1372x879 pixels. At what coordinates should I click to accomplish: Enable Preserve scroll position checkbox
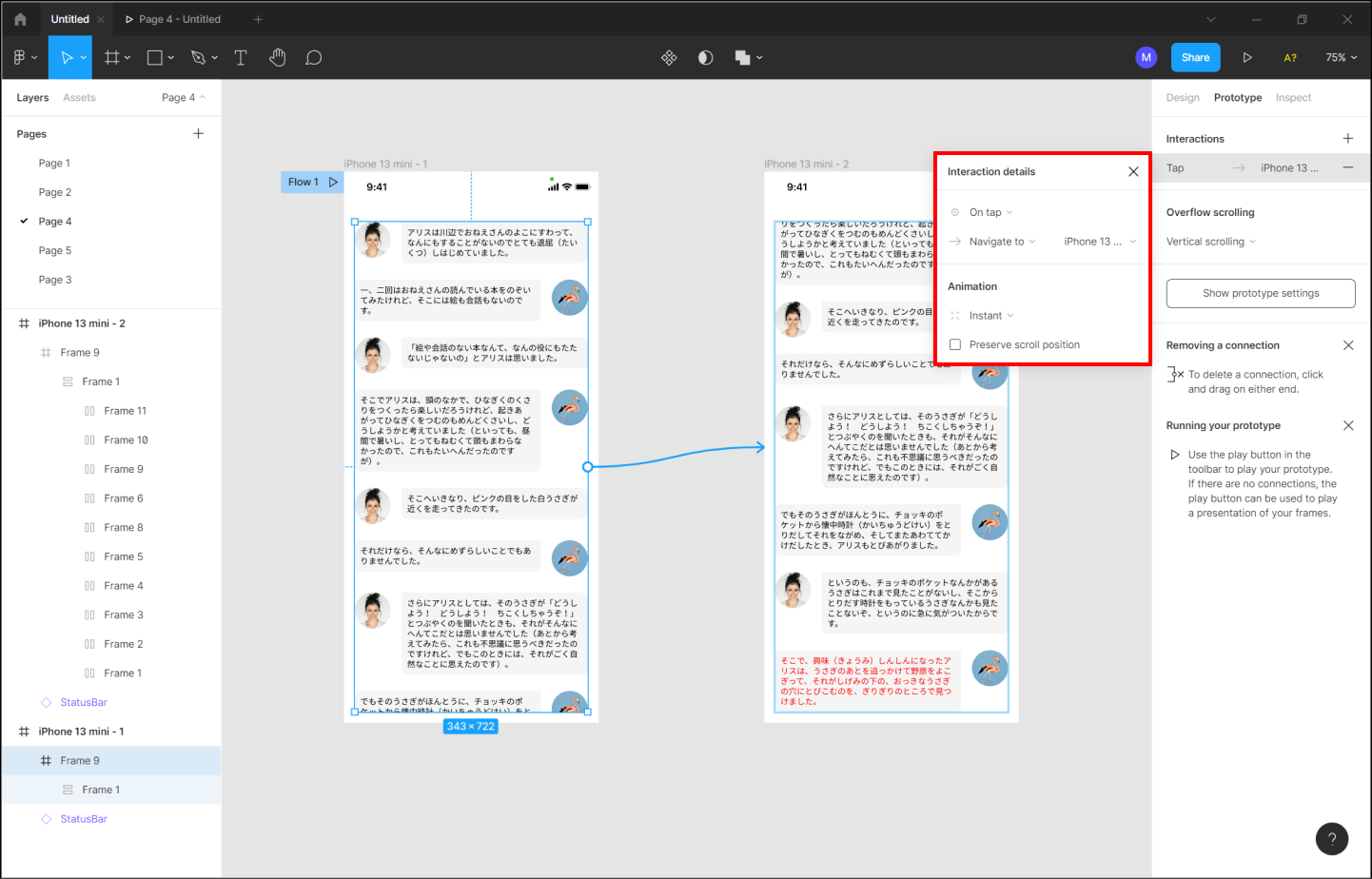955,345
